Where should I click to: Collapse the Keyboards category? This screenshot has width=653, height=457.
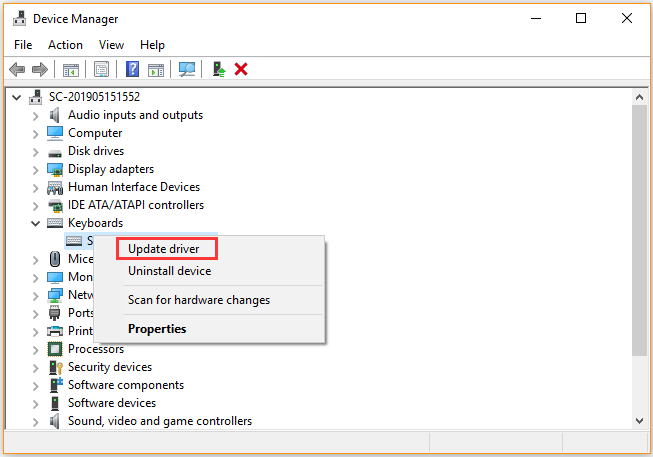click(x=37, y=223)
